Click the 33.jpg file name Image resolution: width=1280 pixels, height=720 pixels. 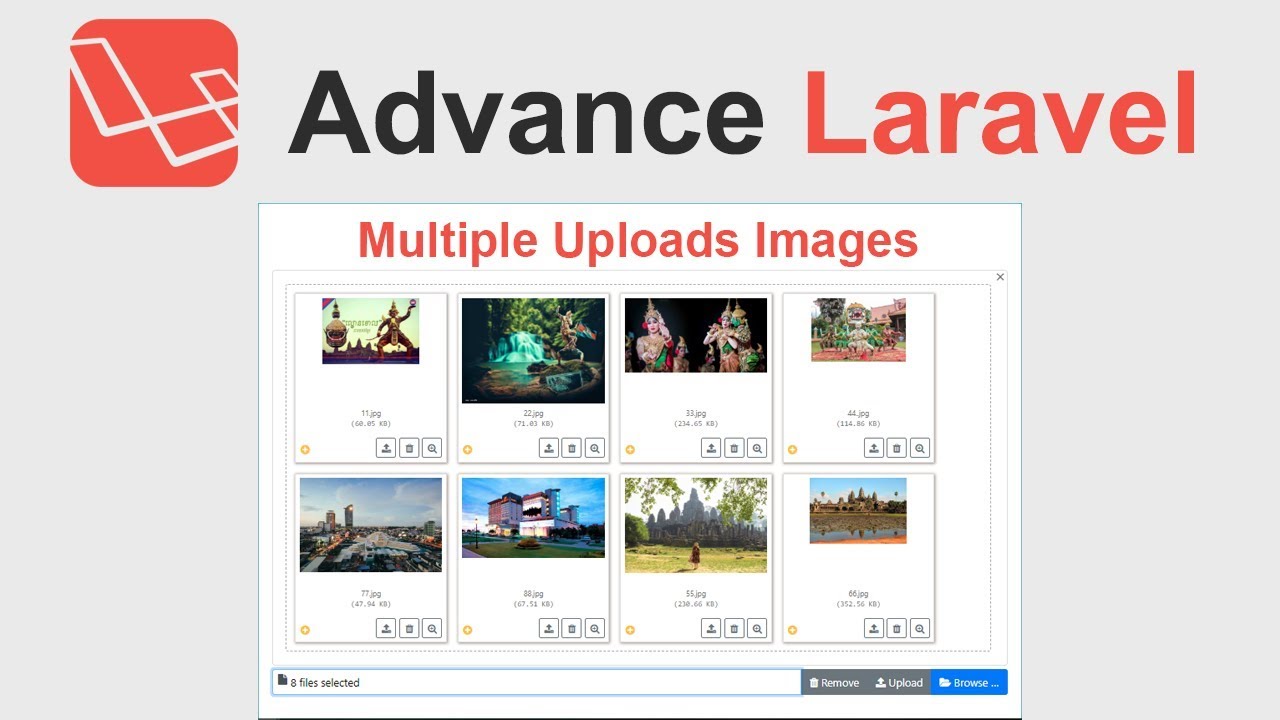696,413
